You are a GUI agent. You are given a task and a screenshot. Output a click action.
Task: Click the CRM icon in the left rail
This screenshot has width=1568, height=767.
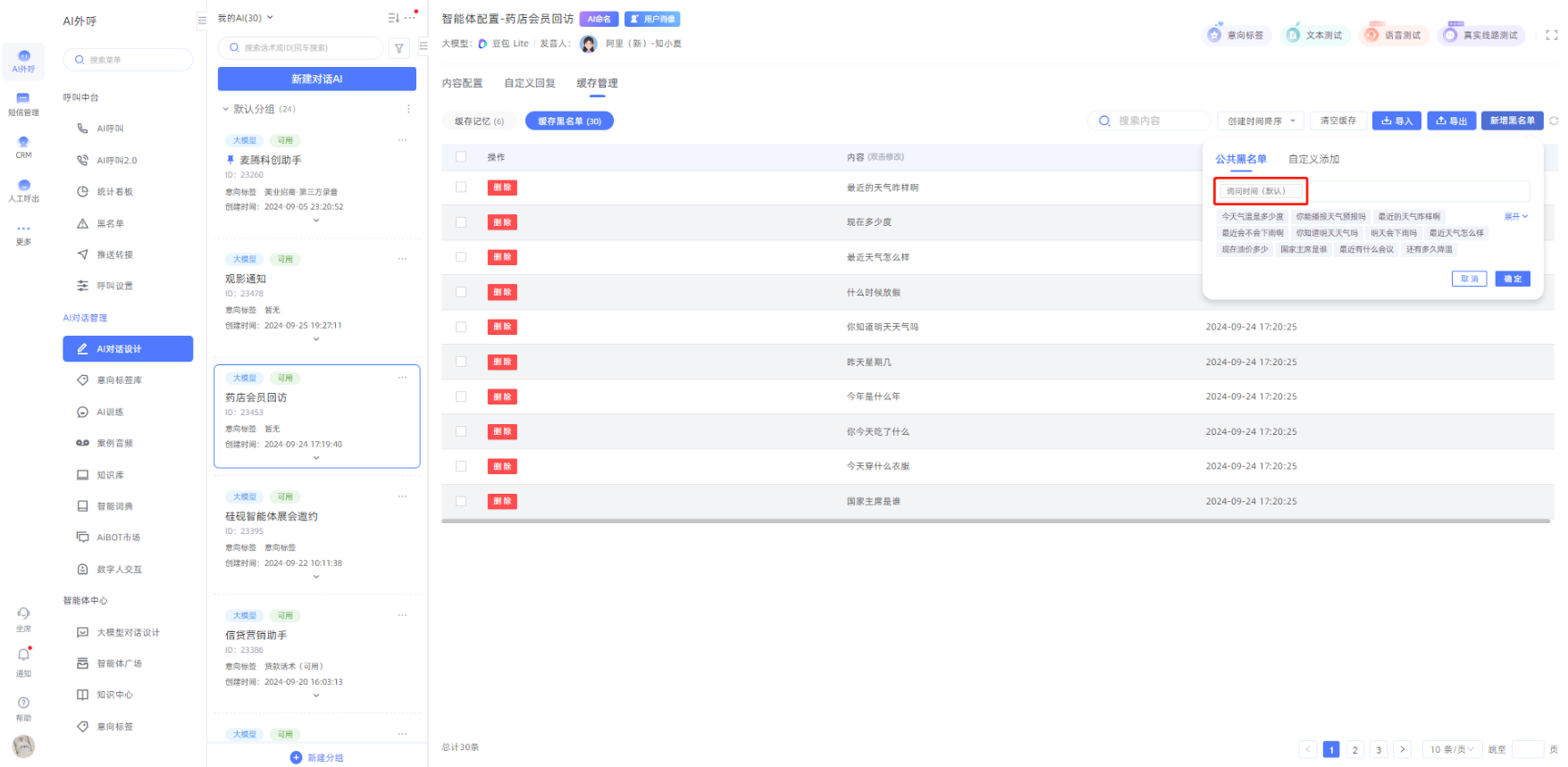click(x=23, y=146)
